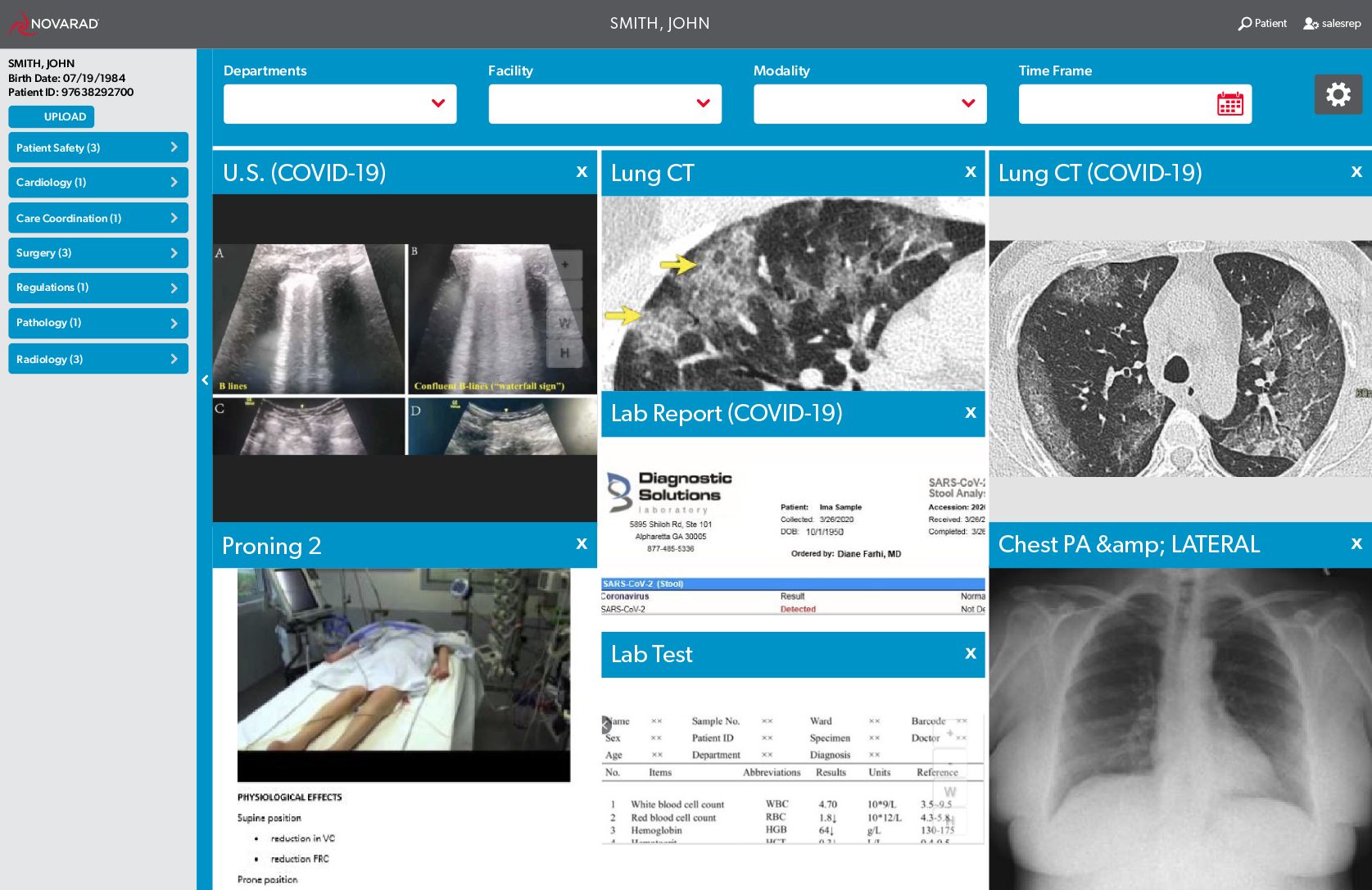Expand the Patient Safety (3) category
Image resolution: width=1372 pixels, height=890 pixels.
coord(98,148)
